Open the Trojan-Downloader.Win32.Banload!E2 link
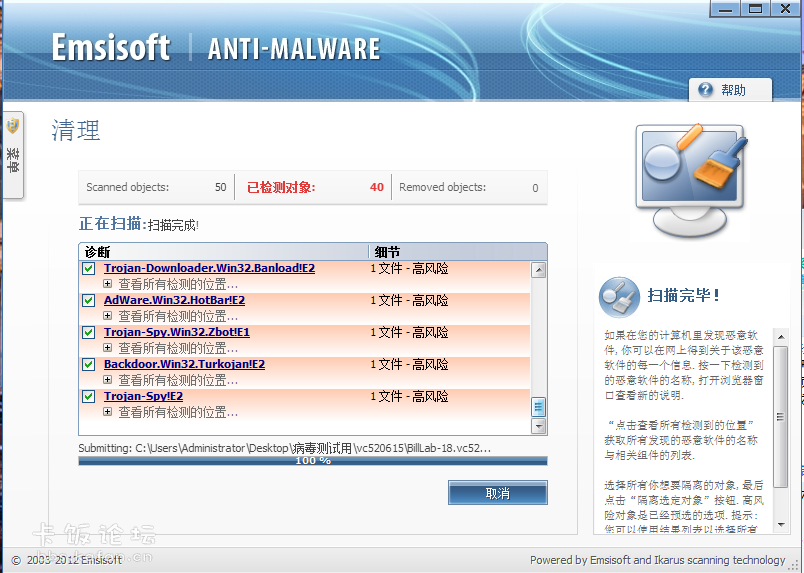The image size is (804, 573). (x=209, y=268)
